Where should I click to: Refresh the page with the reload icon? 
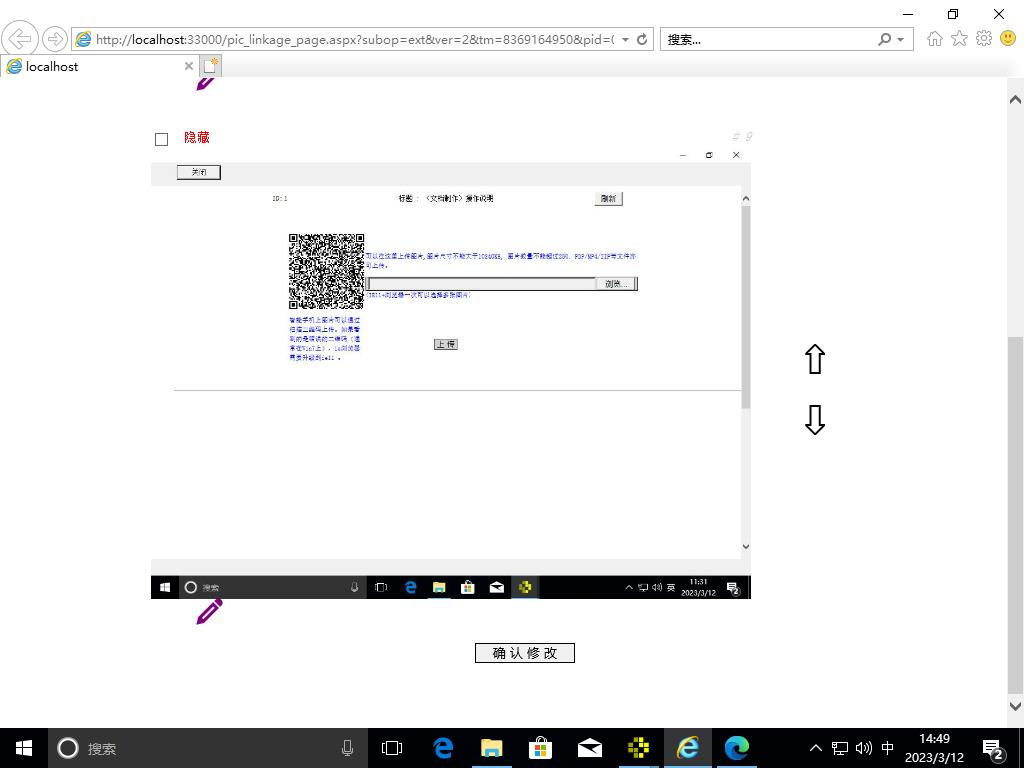[642, 40]
